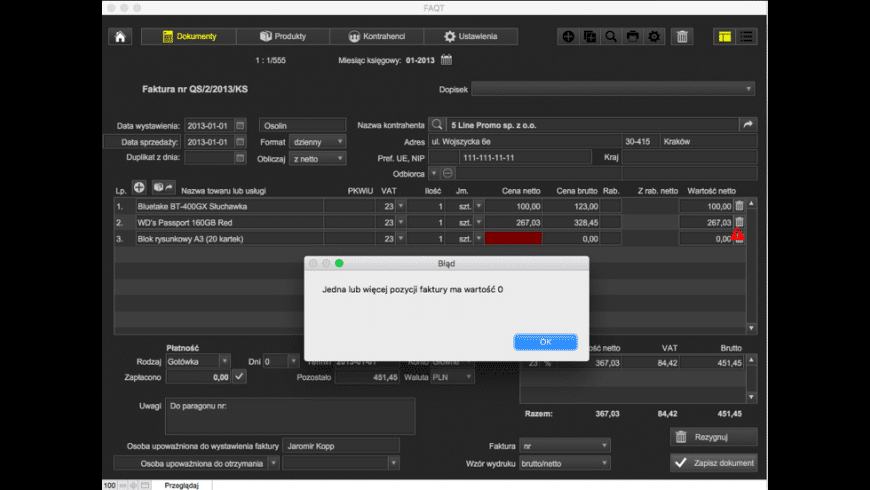Open the Wzór wydruku brutto/netto dropdown
870x490 pixels.
pyautogui.click(x=564, y=462)
